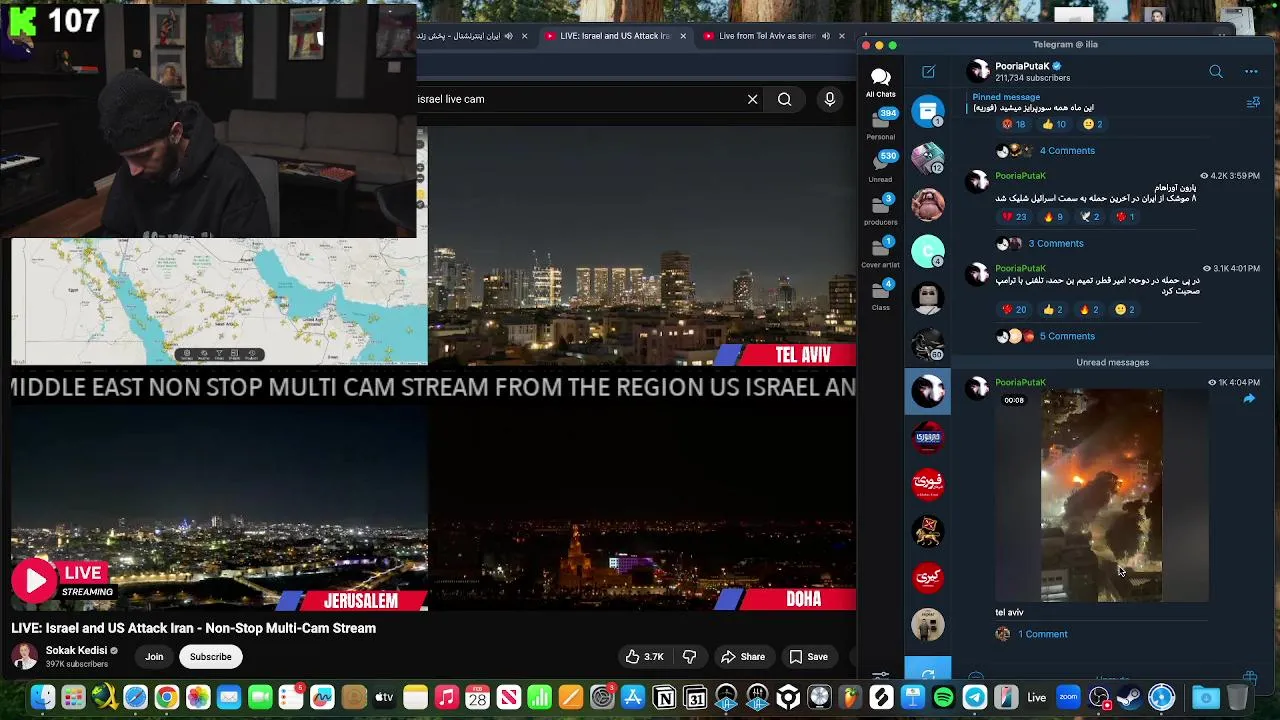Forward the tel aviv video post
1280x720 pixels.
[x=1249, y=399]
